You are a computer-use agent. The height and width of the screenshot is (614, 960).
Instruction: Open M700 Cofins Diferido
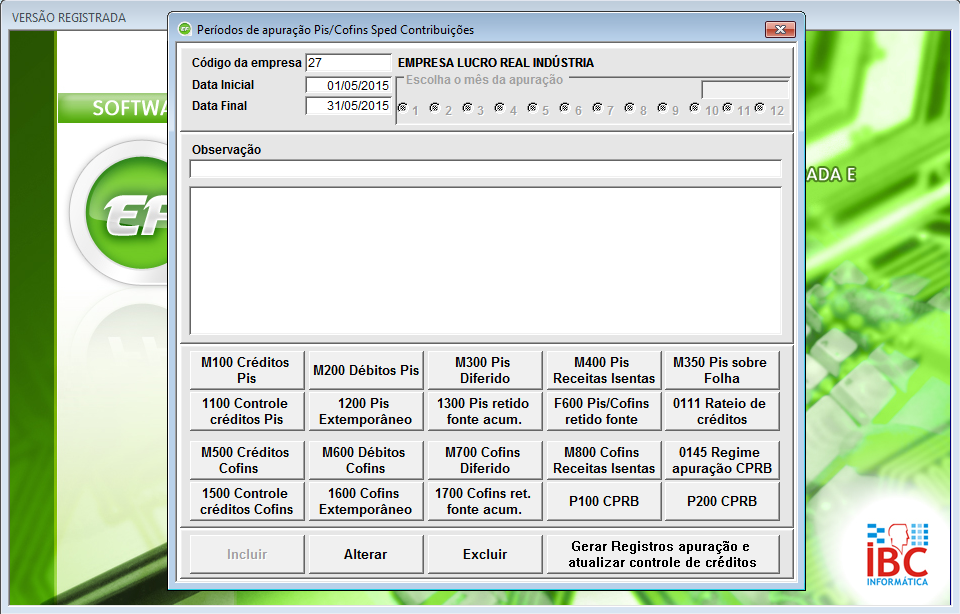[484, 460]
